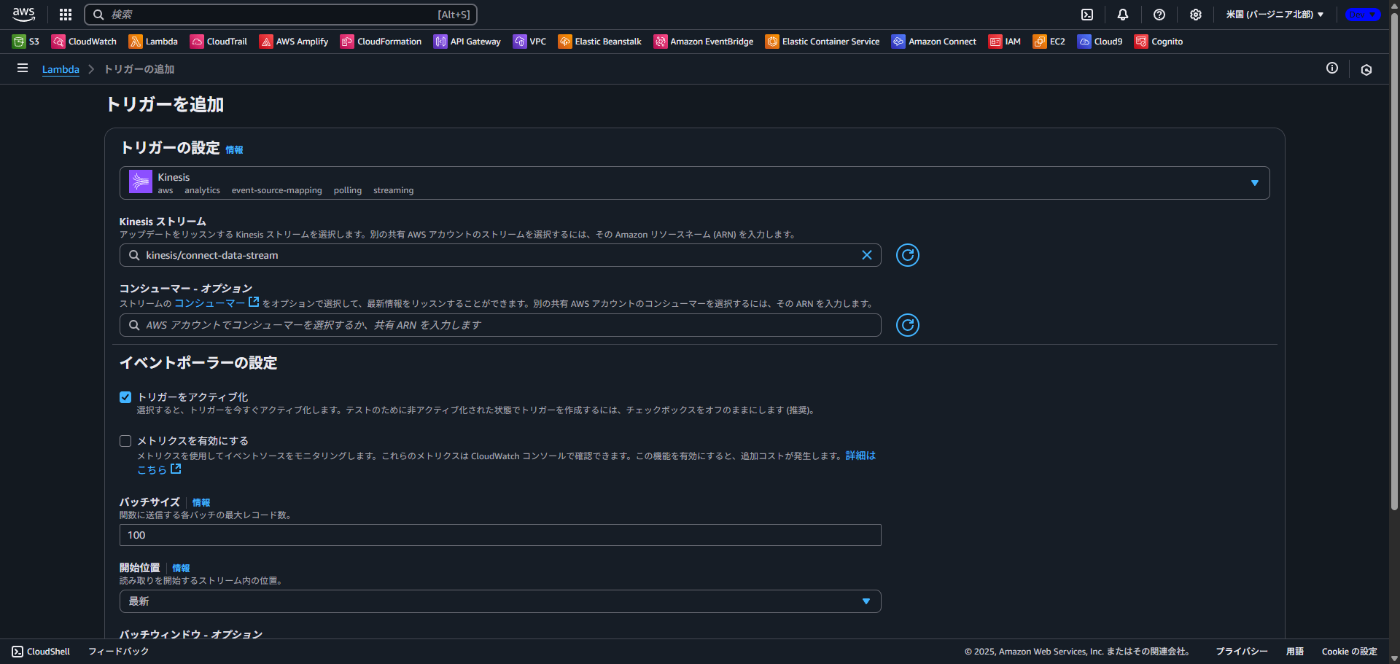This screenshot has height=664, width=1400.
Task: Open 用語 footer link
Action: (x=1295, y=651)
